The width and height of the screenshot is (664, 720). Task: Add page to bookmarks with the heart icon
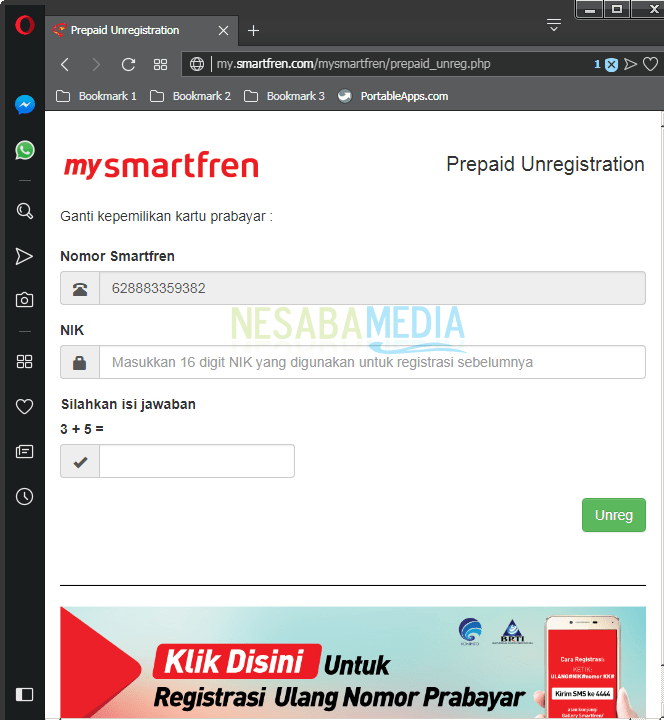click(650, 64)
